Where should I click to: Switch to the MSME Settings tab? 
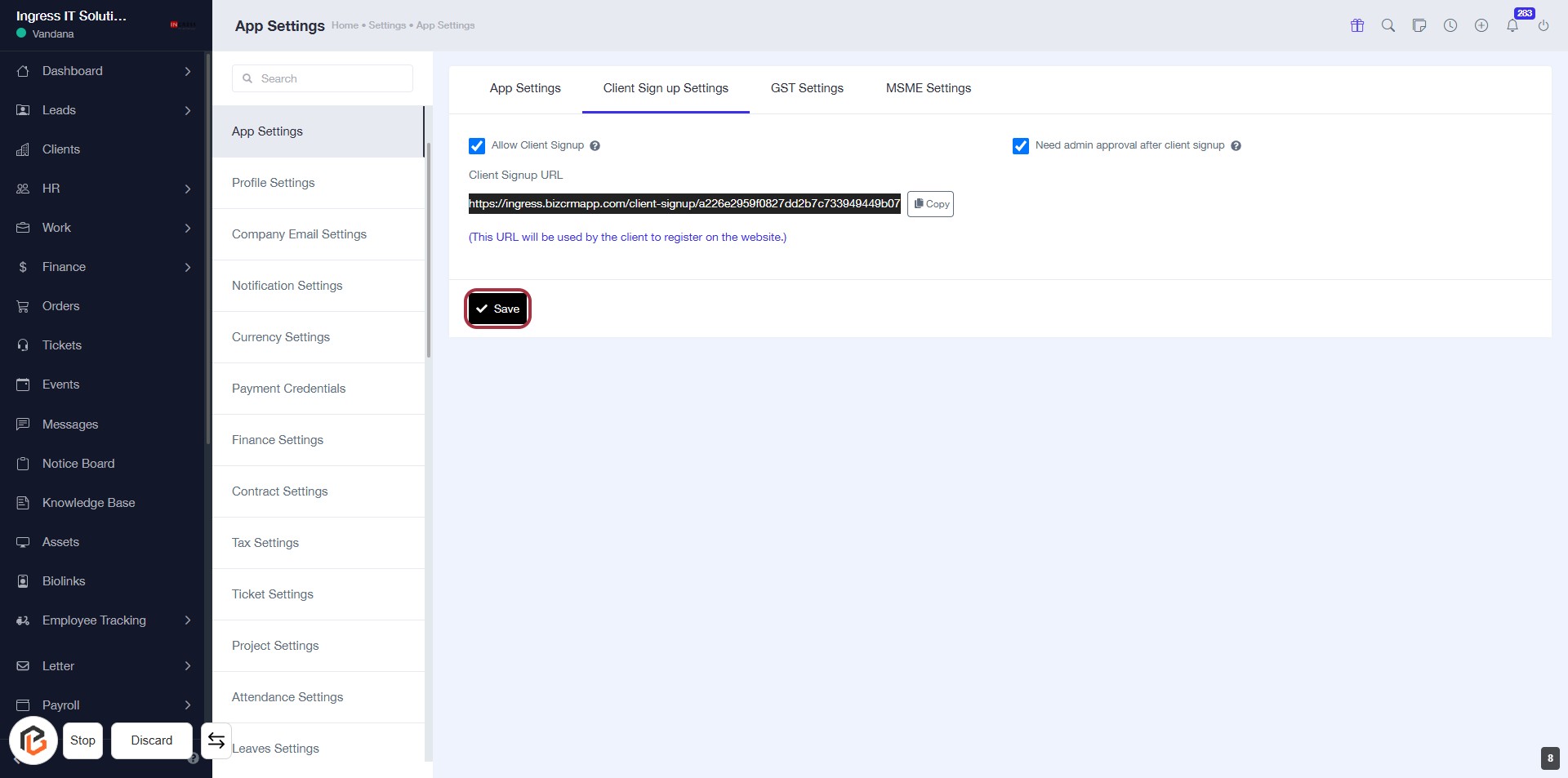point(929,88)
